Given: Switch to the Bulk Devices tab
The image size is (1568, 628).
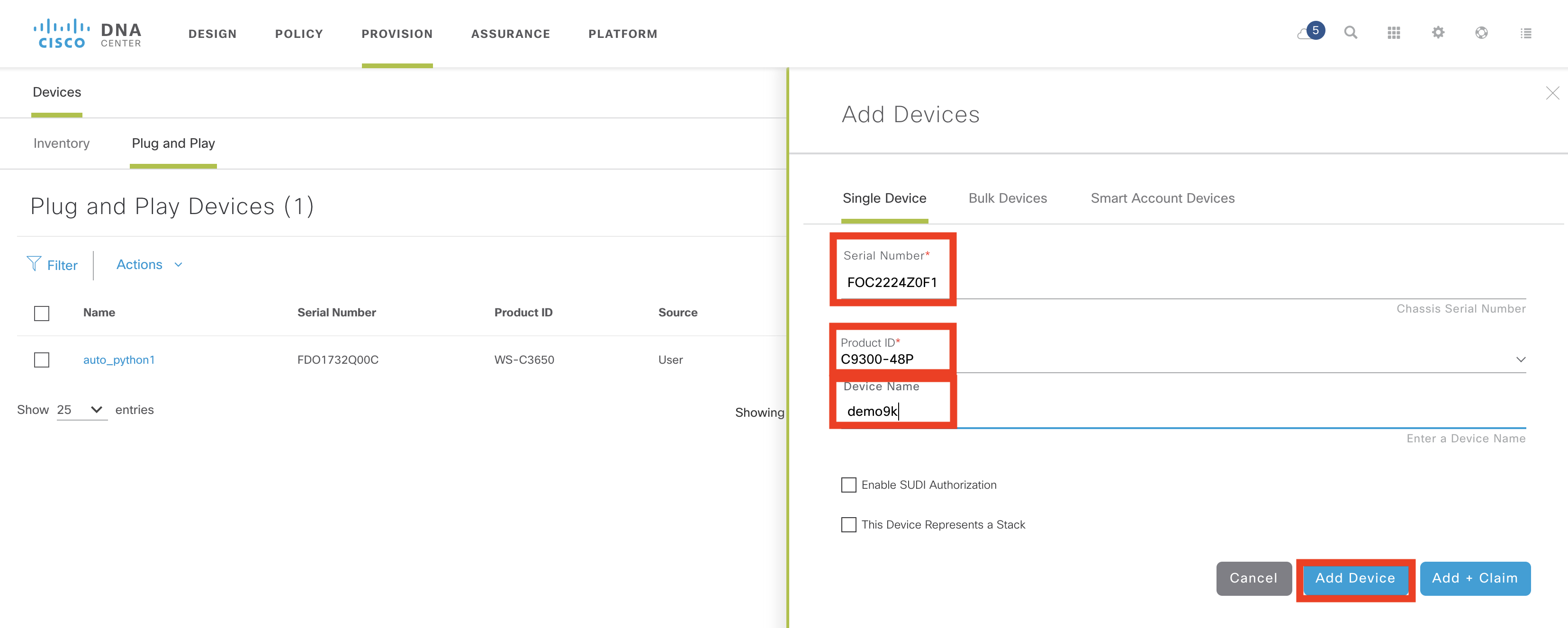Looking at the screenshot, I should 1008,198.
